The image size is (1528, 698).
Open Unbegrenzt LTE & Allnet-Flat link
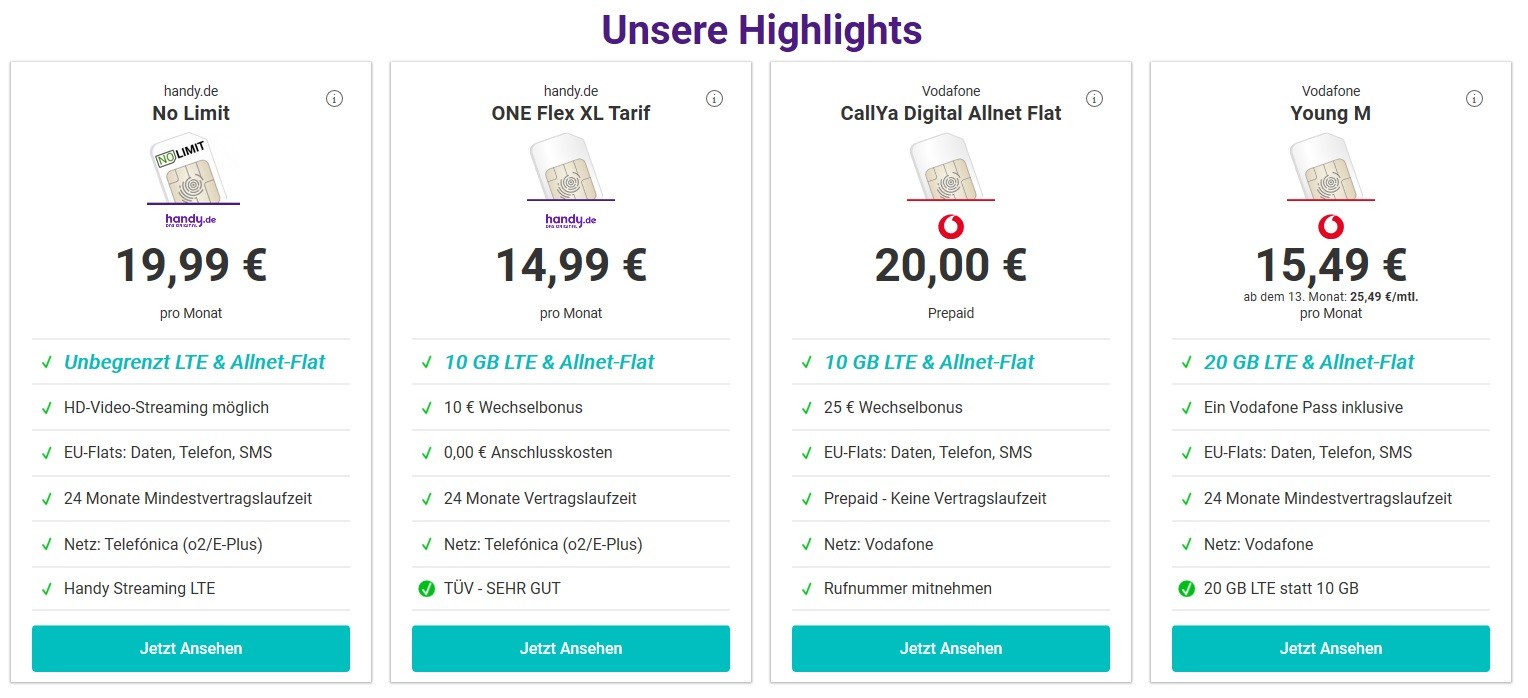coord(195,362)
